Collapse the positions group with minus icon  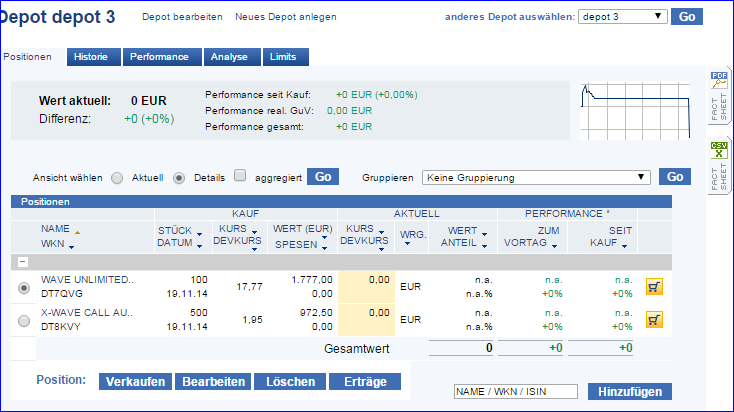pyautogui.click(x=22, y=262)
